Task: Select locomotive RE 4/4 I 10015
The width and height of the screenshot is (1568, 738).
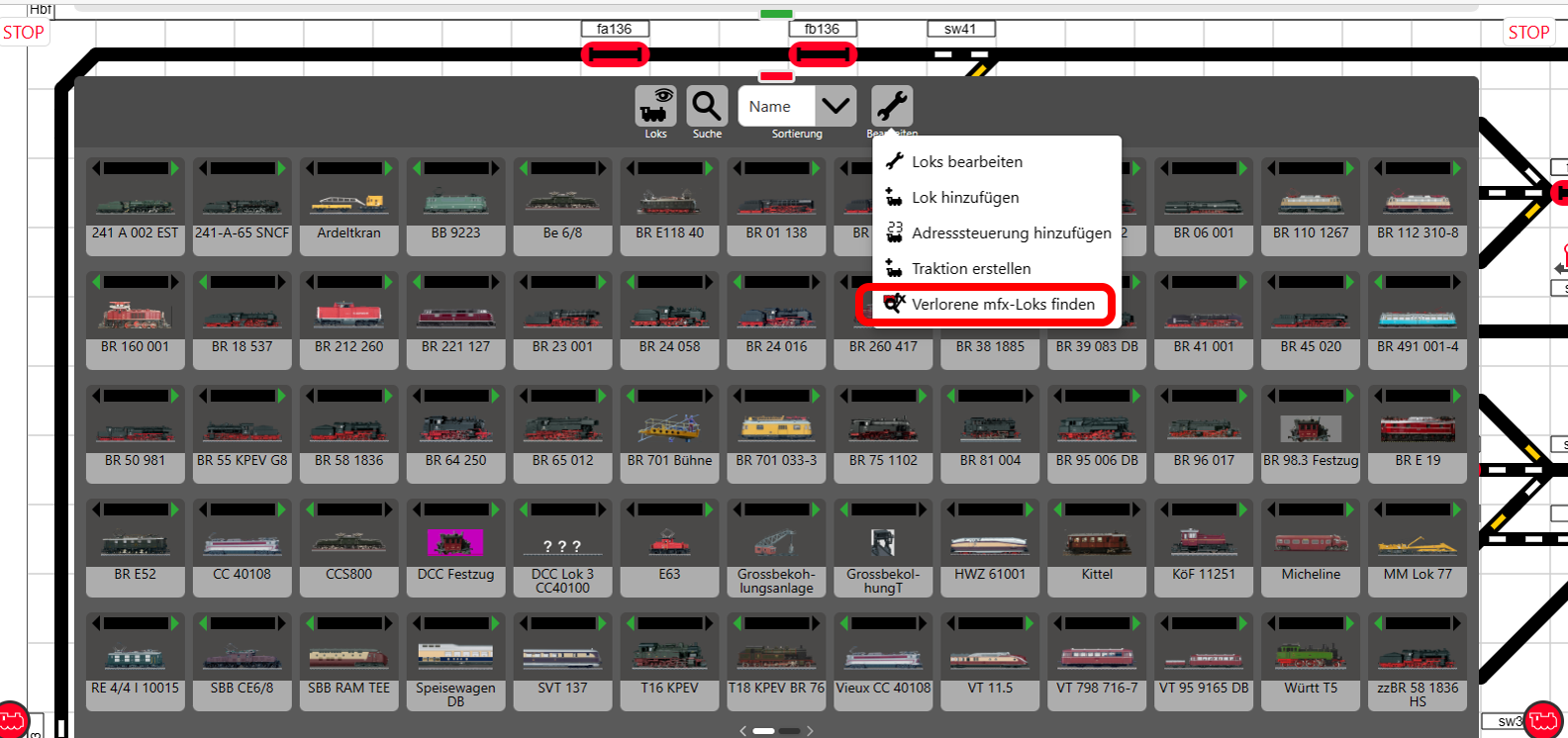Action: pyautogui.click(x=136, y=662)
